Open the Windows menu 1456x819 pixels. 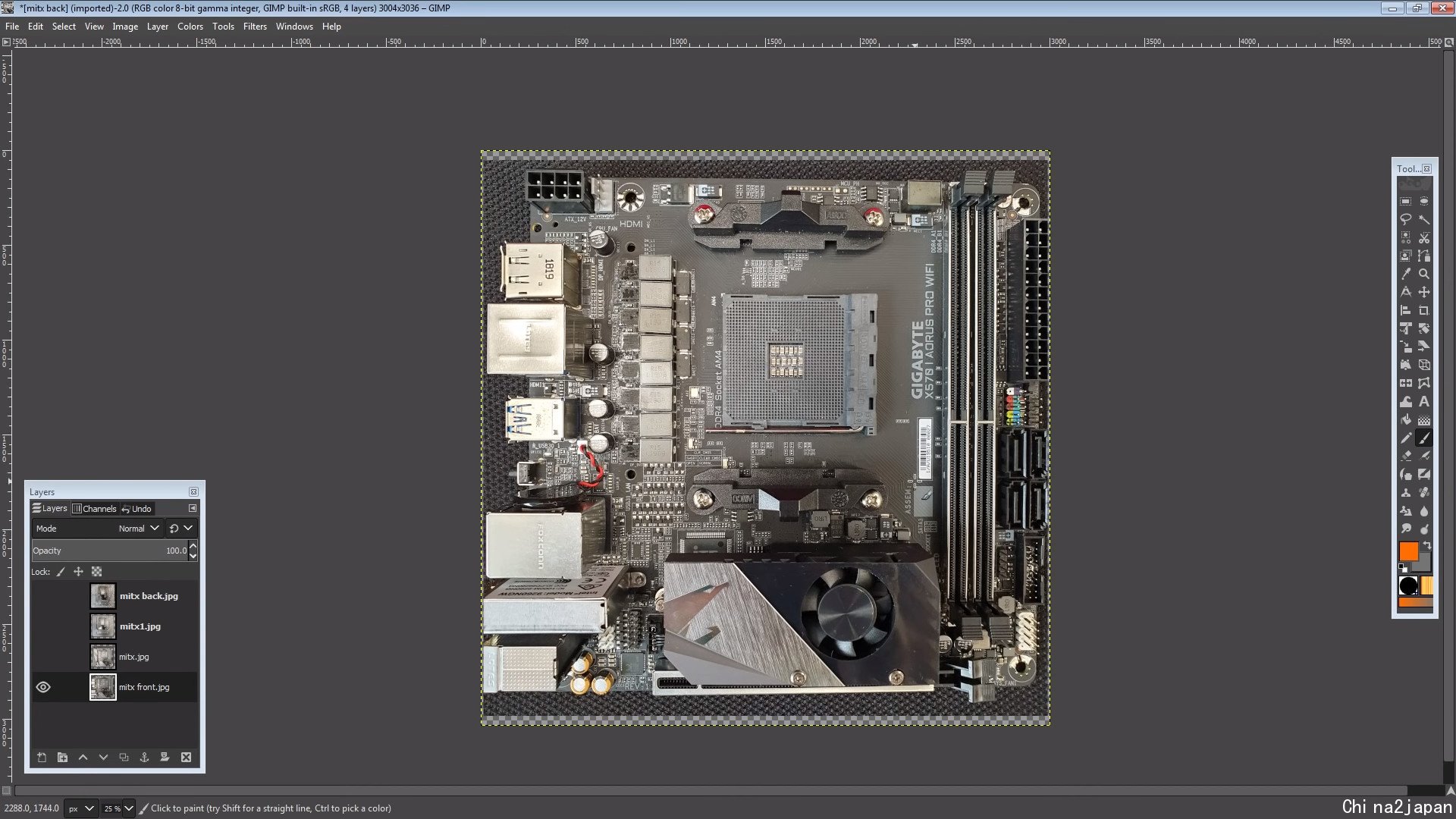(x=294, y=27)
